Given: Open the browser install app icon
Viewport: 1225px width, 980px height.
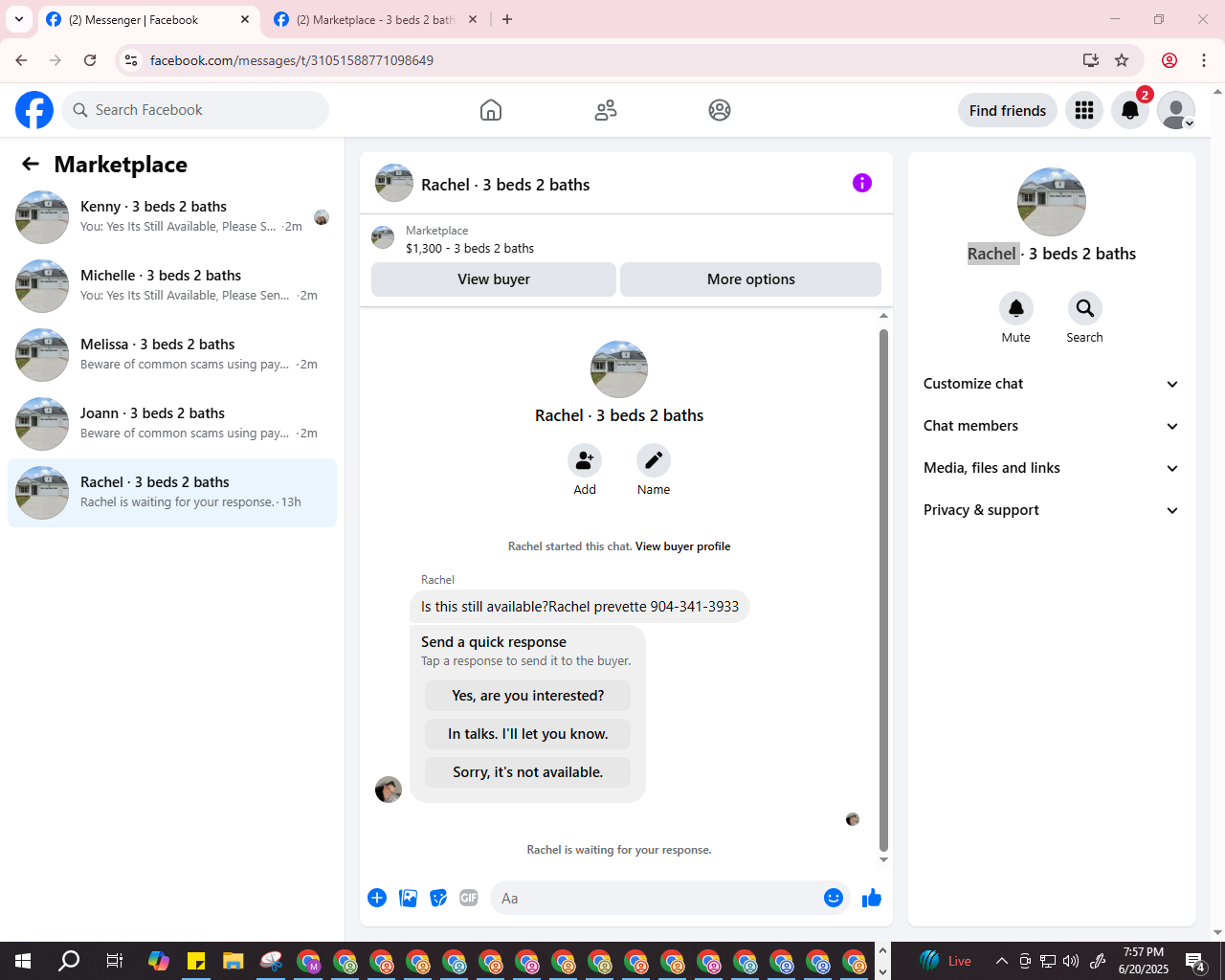Looking at the screenshot, I should tap(1090, 60).
